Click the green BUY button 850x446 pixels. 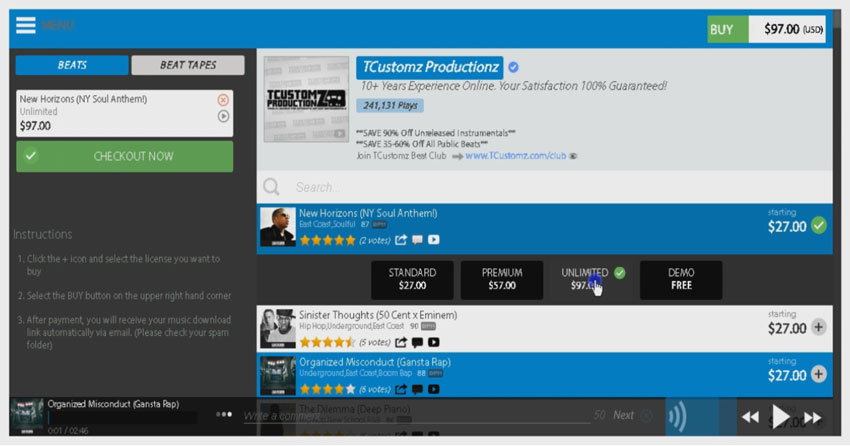(727, 29)
